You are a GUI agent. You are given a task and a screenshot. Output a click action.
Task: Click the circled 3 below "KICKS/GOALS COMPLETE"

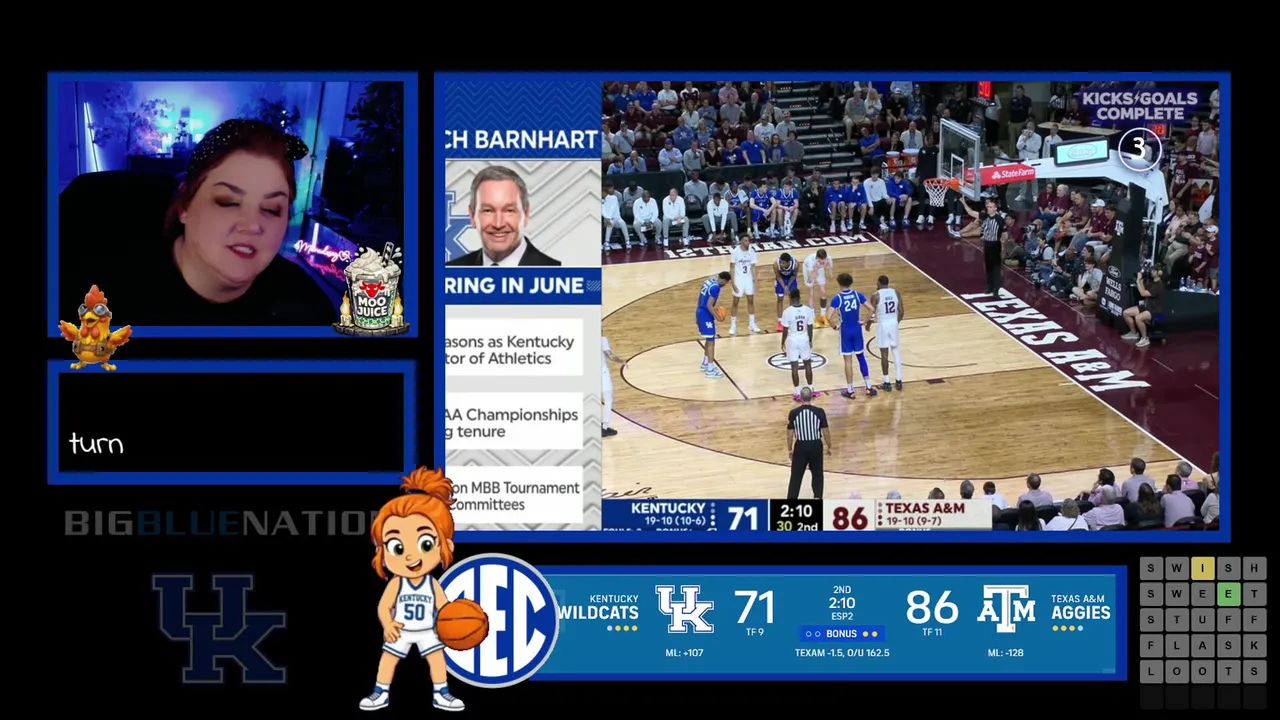(1138, 150)
